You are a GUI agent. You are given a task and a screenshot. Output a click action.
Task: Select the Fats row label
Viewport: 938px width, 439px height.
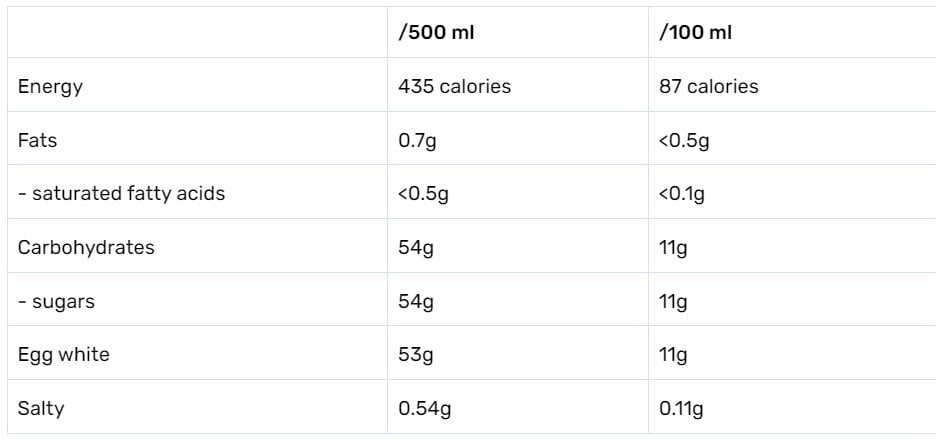(37, 141)
